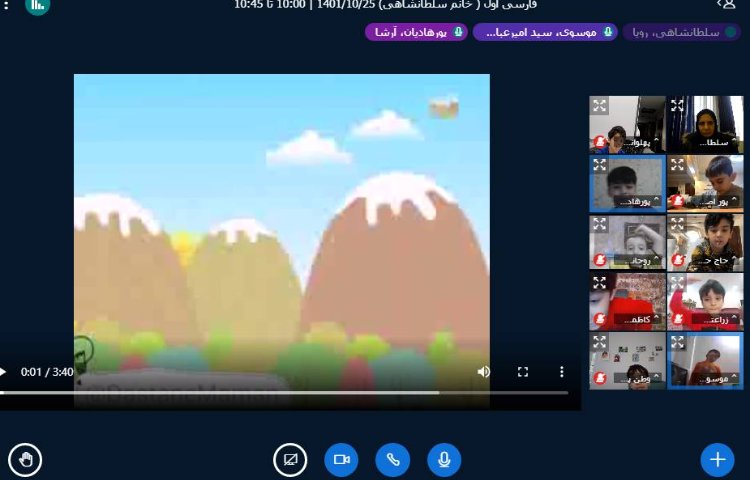Screen dimensions: 750x480
Task: Expand the سلطا teacher webcam to fullscreen
Action: 677,105
